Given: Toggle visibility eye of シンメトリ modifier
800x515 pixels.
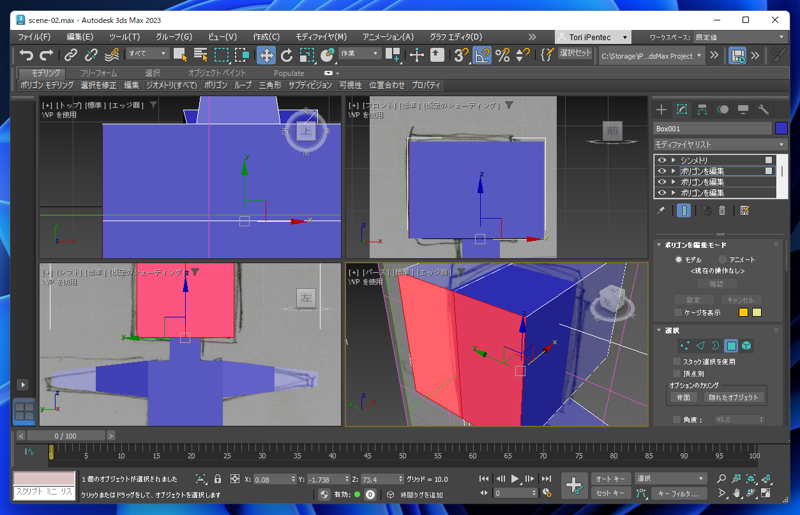Looking at the screenshot, I should tap(662, 160).
